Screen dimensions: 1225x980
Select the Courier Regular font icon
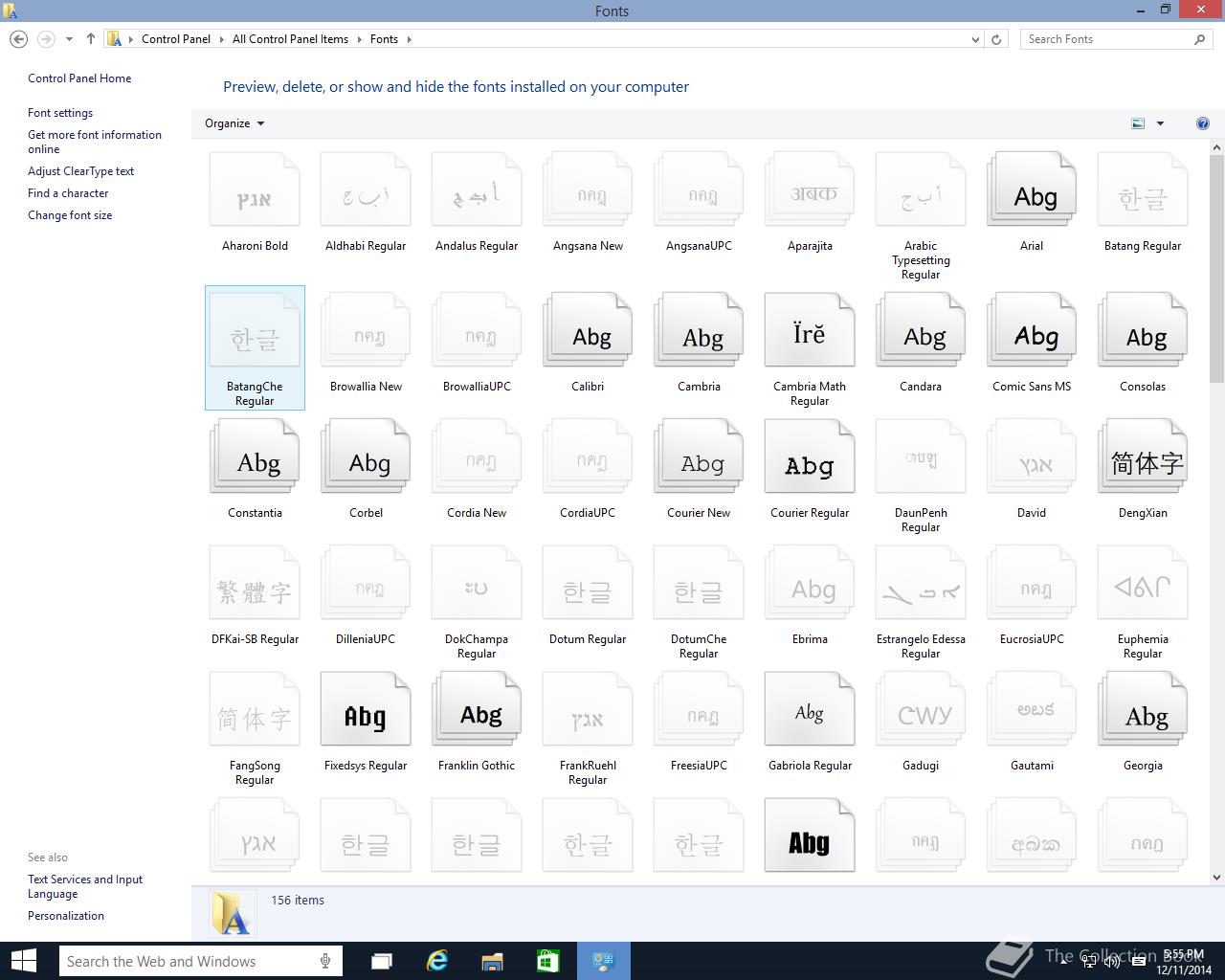pyautogui.click(x=810, y=457)
